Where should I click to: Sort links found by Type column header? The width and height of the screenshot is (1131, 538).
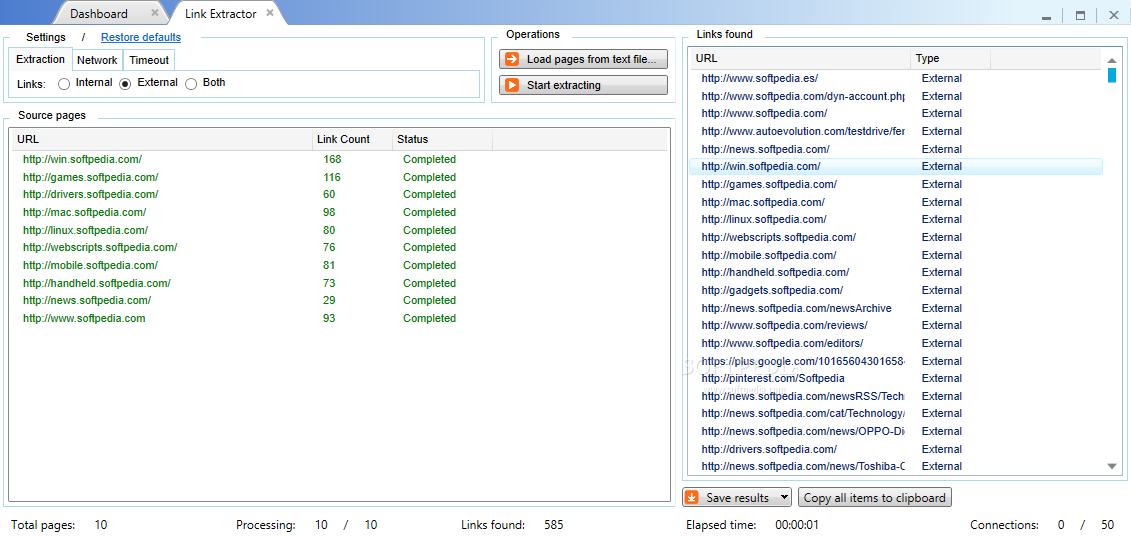tap(950, 58)
